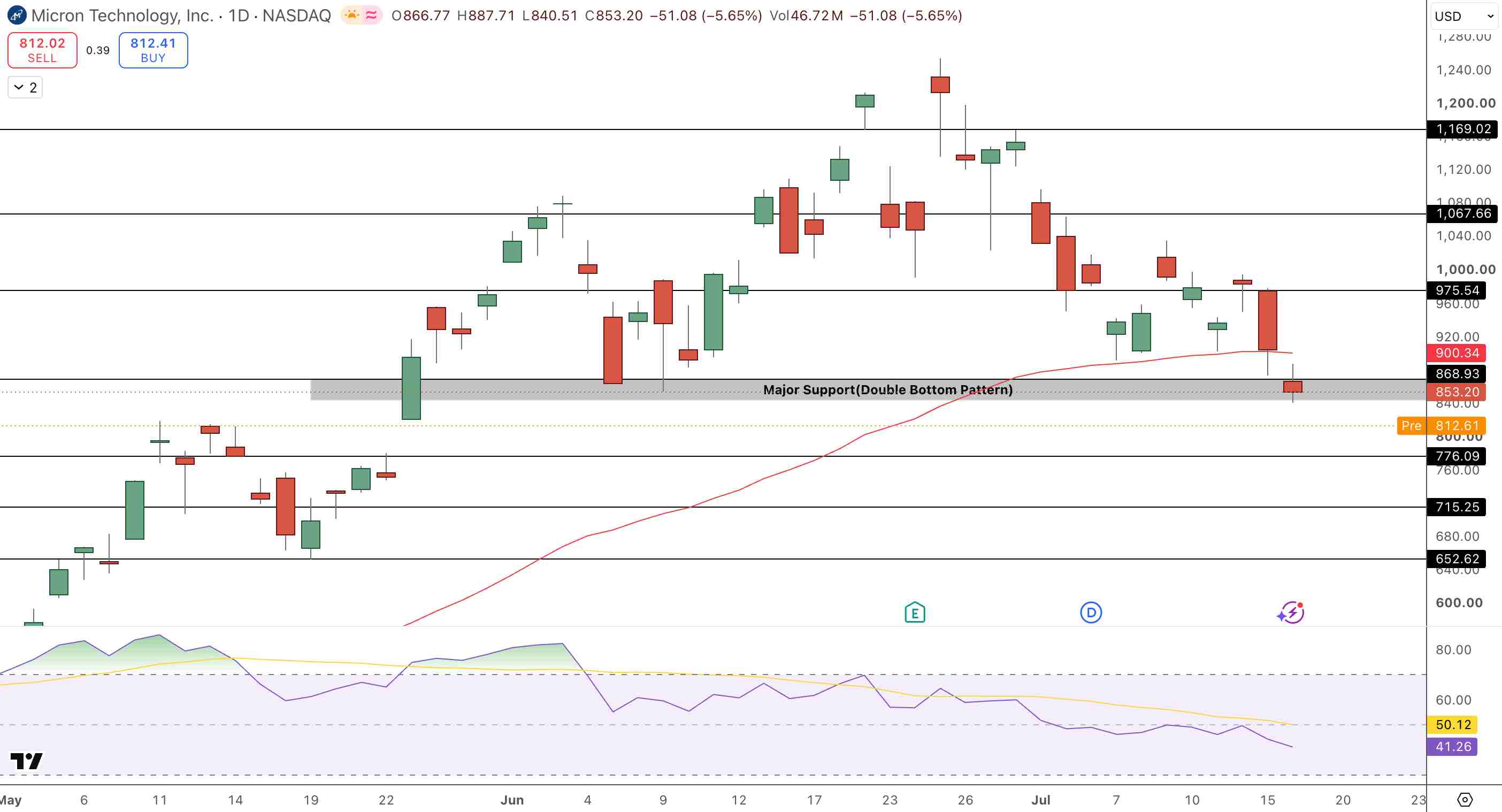Viewport: 1502px width, 812px height.
Task: Click the red 812.02 SELL button
Action: point(42,50)
